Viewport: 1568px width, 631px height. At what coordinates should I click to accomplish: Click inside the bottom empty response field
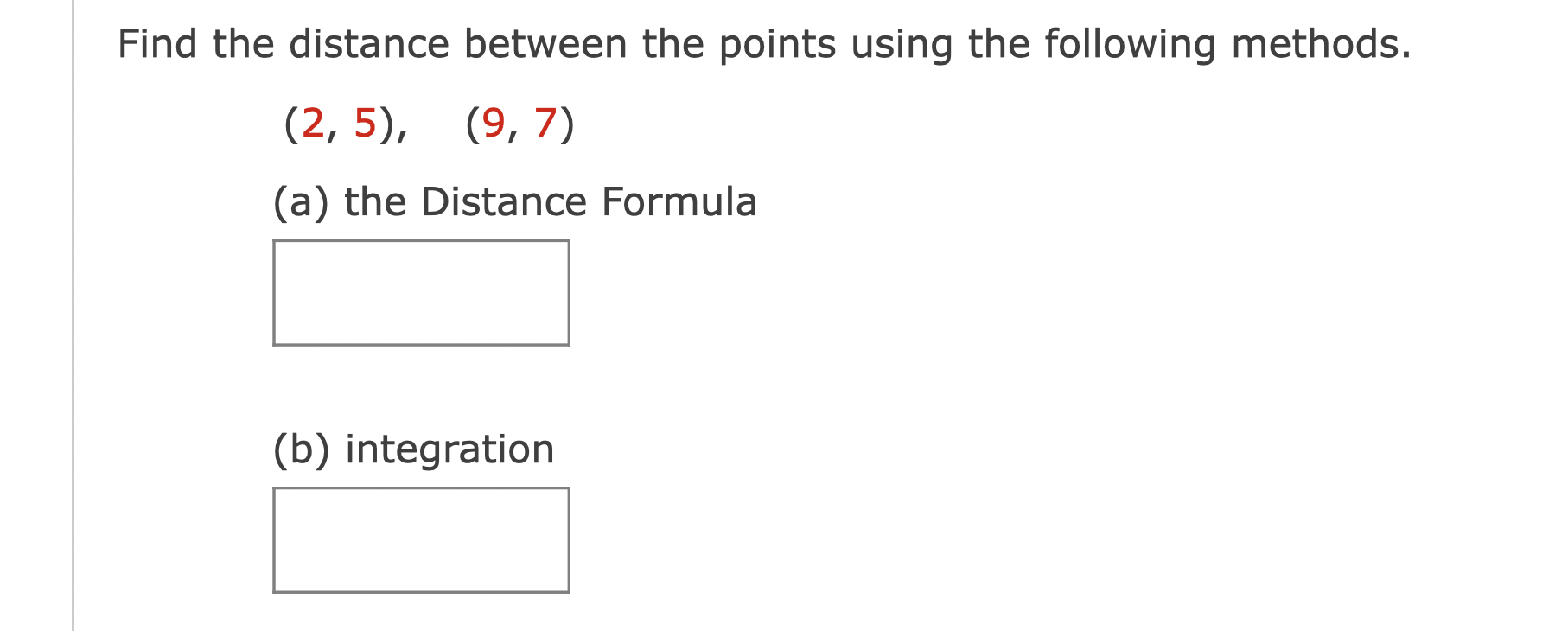[x=422, y=541]
